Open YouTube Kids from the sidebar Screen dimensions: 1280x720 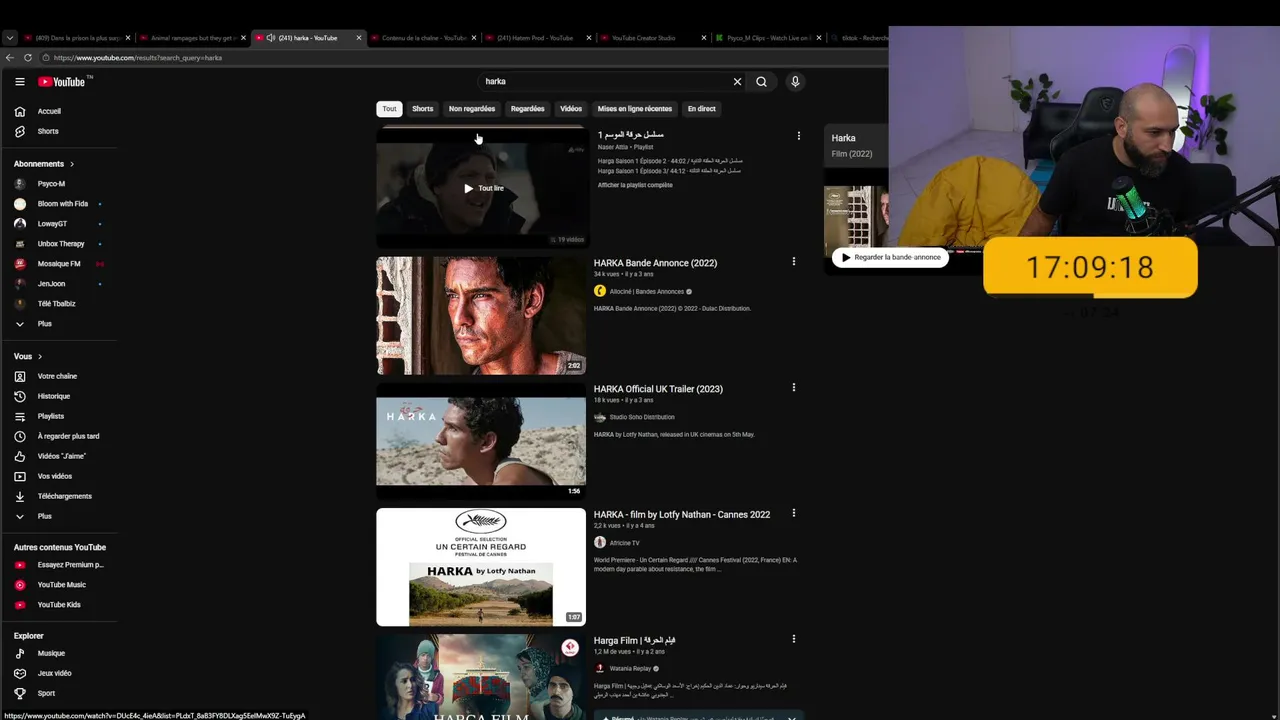pos(60,605)
